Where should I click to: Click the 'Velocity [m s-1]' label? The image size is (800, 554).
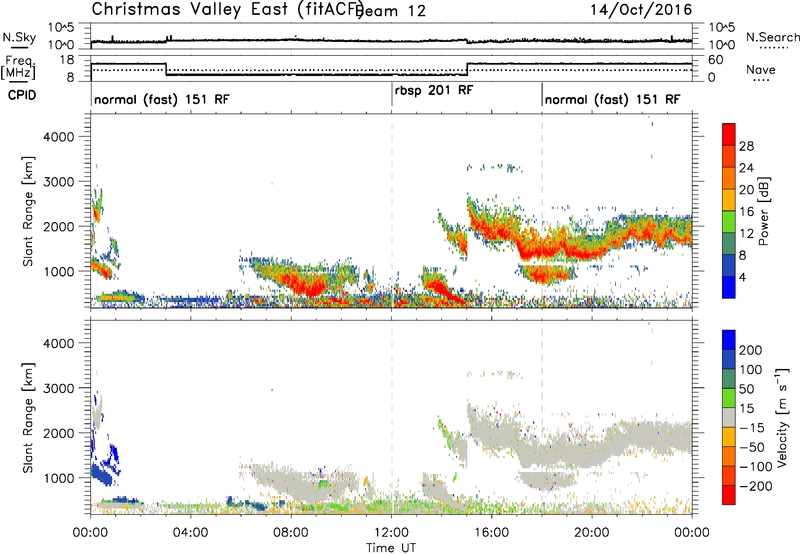click(x=782, y=417)
